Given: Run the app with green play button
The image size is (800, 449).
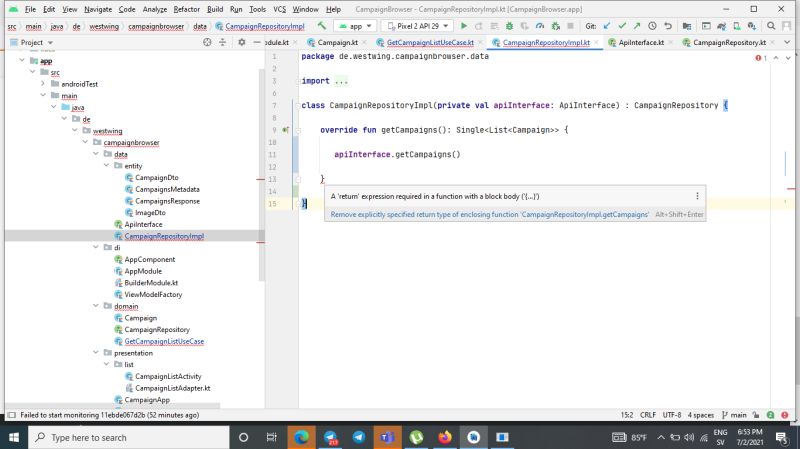Looking at the screenshot, I should pyautogui.click(x=464, y=26).
